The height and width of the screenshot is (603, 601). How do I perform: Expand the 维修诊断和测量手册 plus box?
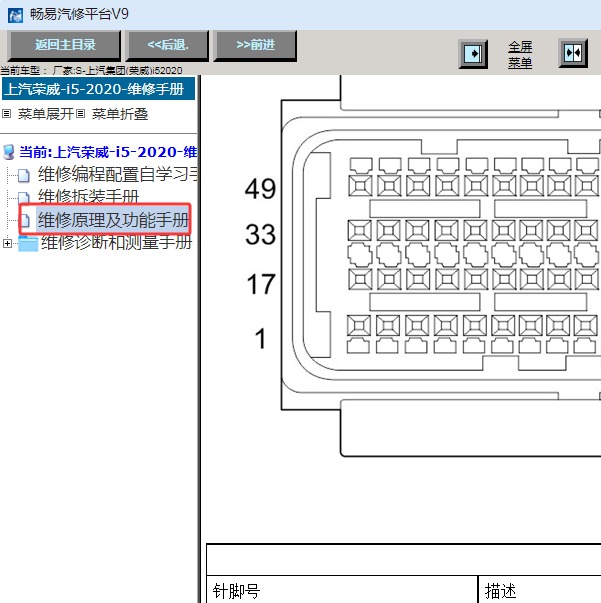[7, 243]
